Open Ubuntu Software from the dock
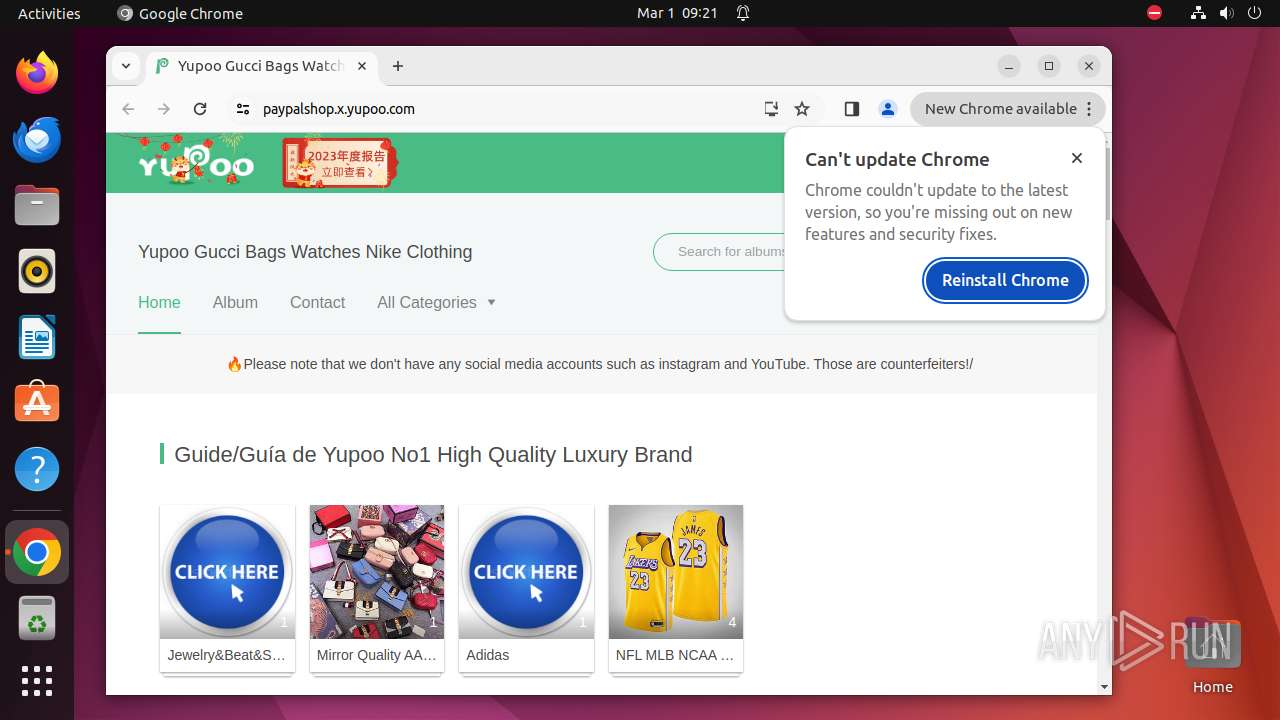This screenshot has width=1280, height=720. click(37, 403)
